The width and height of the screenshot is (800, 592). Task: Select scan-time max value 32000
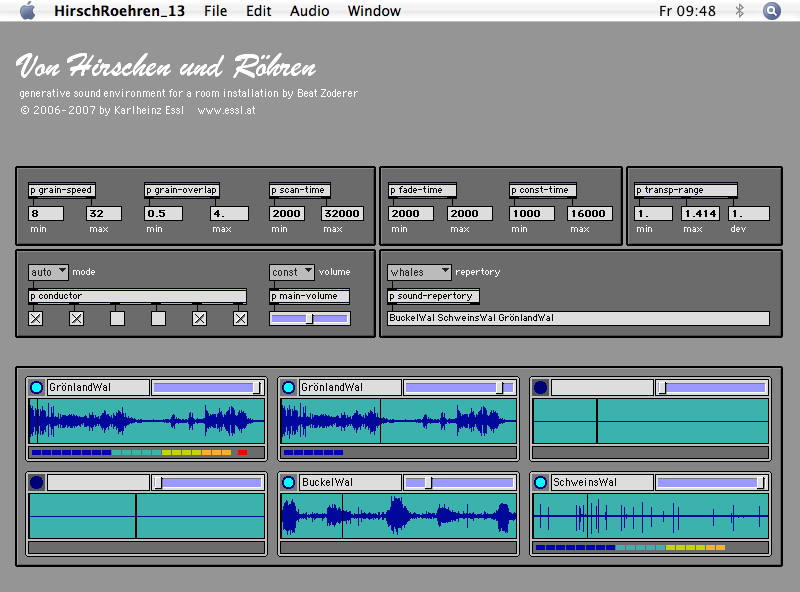(x=342, y=213)
